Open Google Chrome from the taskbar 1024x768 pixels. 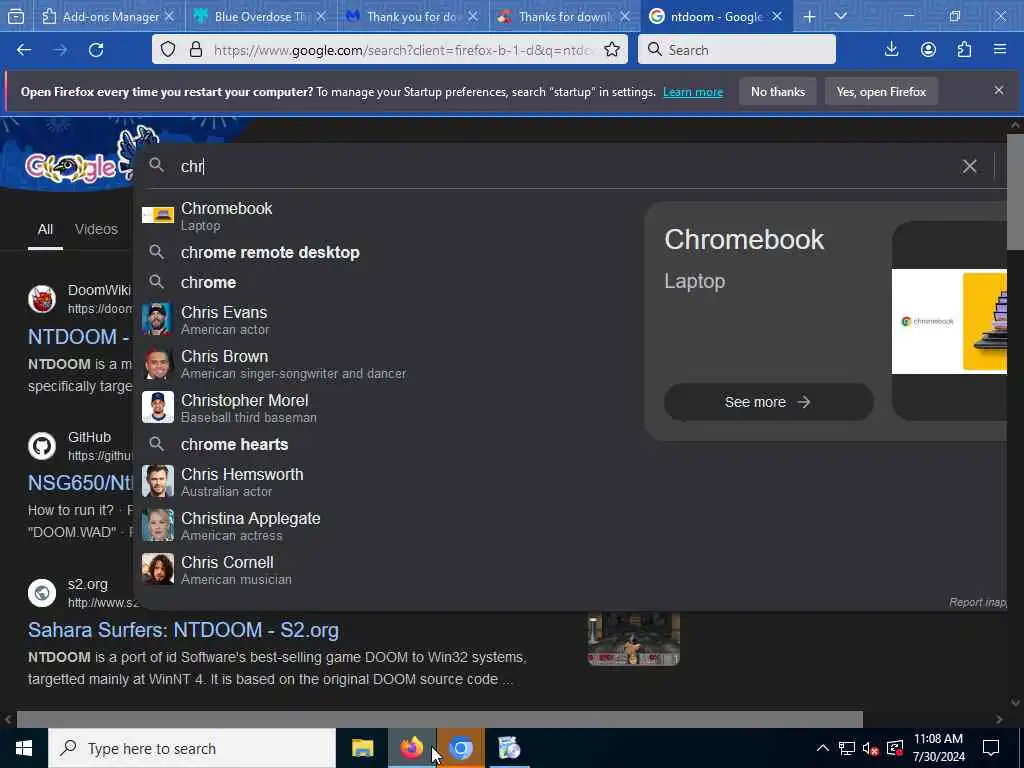coord(461,748)
